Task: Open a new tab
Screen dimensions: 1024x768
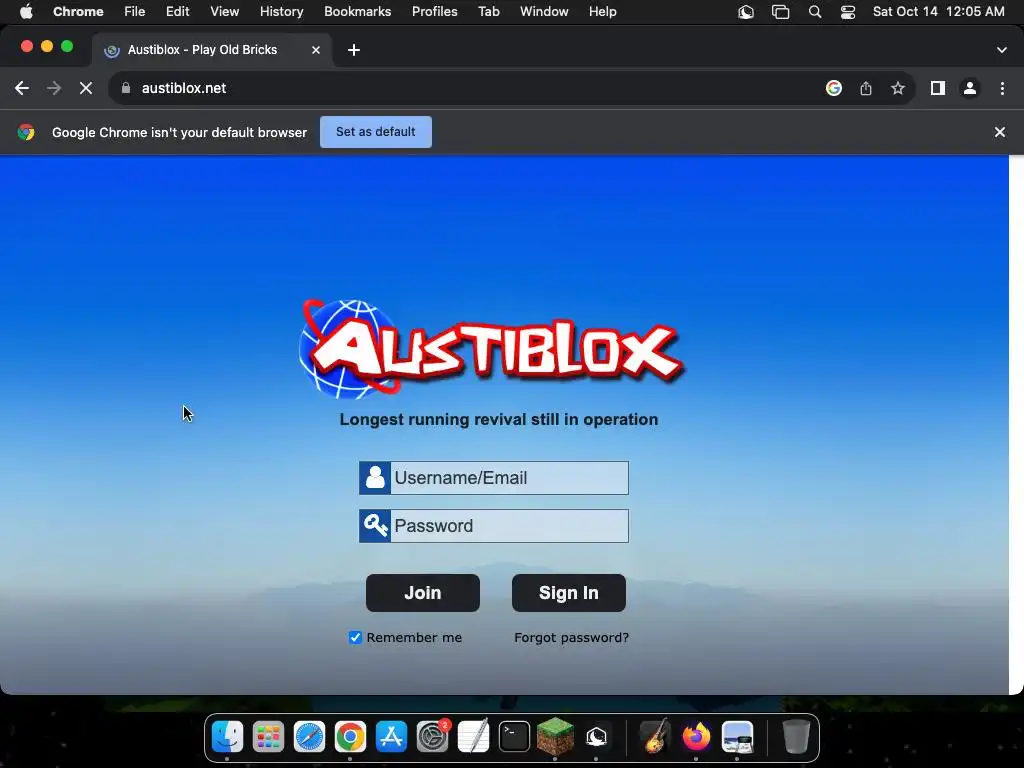Action: pos(353,50)
